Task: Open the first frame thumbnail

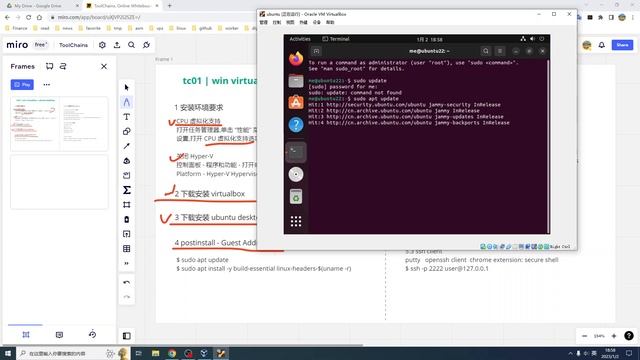Action: [x=59, y=124]
